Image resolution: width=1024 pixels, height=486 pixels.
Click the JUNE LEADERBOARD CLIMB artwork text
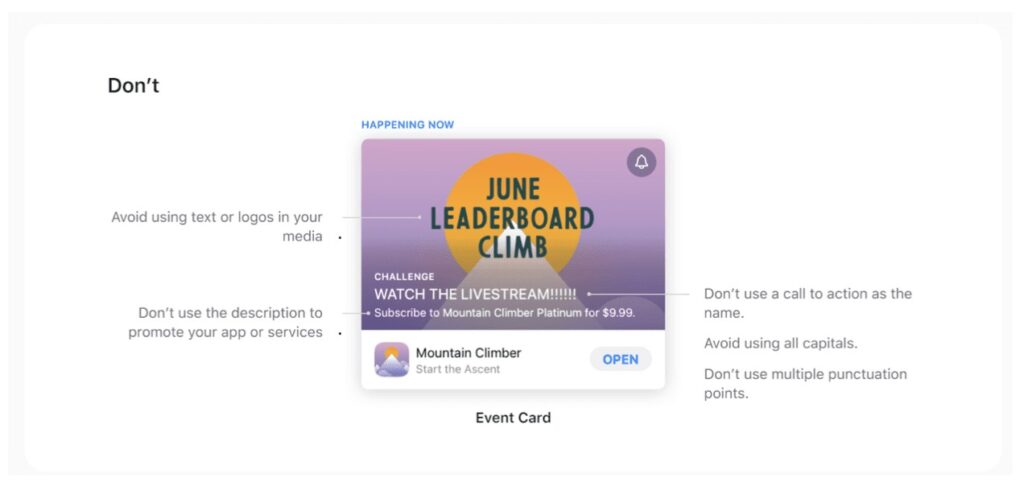512,218
